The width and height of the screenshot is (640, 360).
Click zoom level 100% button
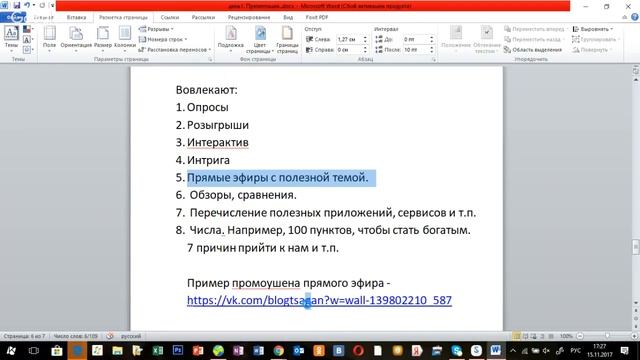tap(566, 336)
